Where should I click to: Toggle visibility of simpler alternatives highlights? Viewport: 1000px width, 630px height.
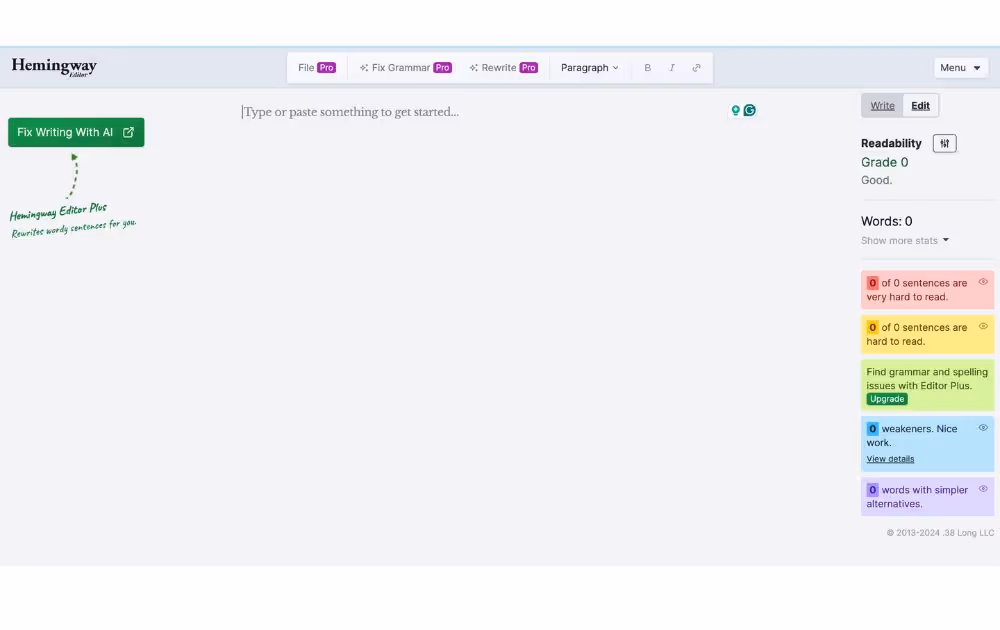(983, 489)
